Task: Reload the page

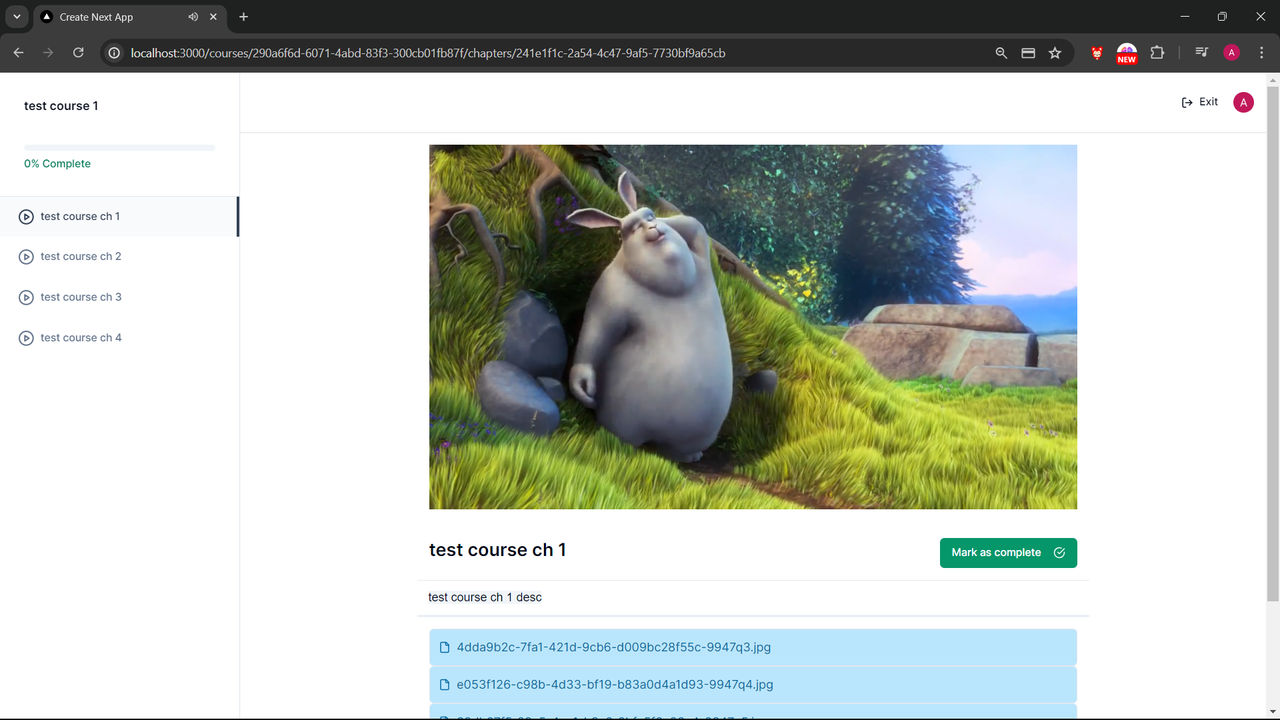Action: tap(78, 53)
